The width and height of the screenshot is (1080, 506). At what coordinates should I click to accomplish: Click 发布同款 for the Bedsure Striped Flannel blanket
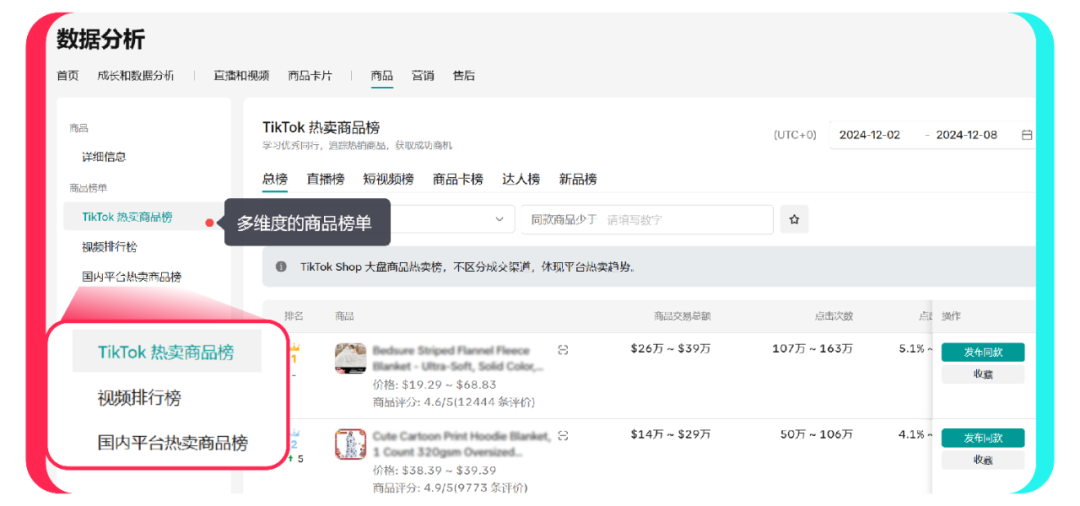983,352
